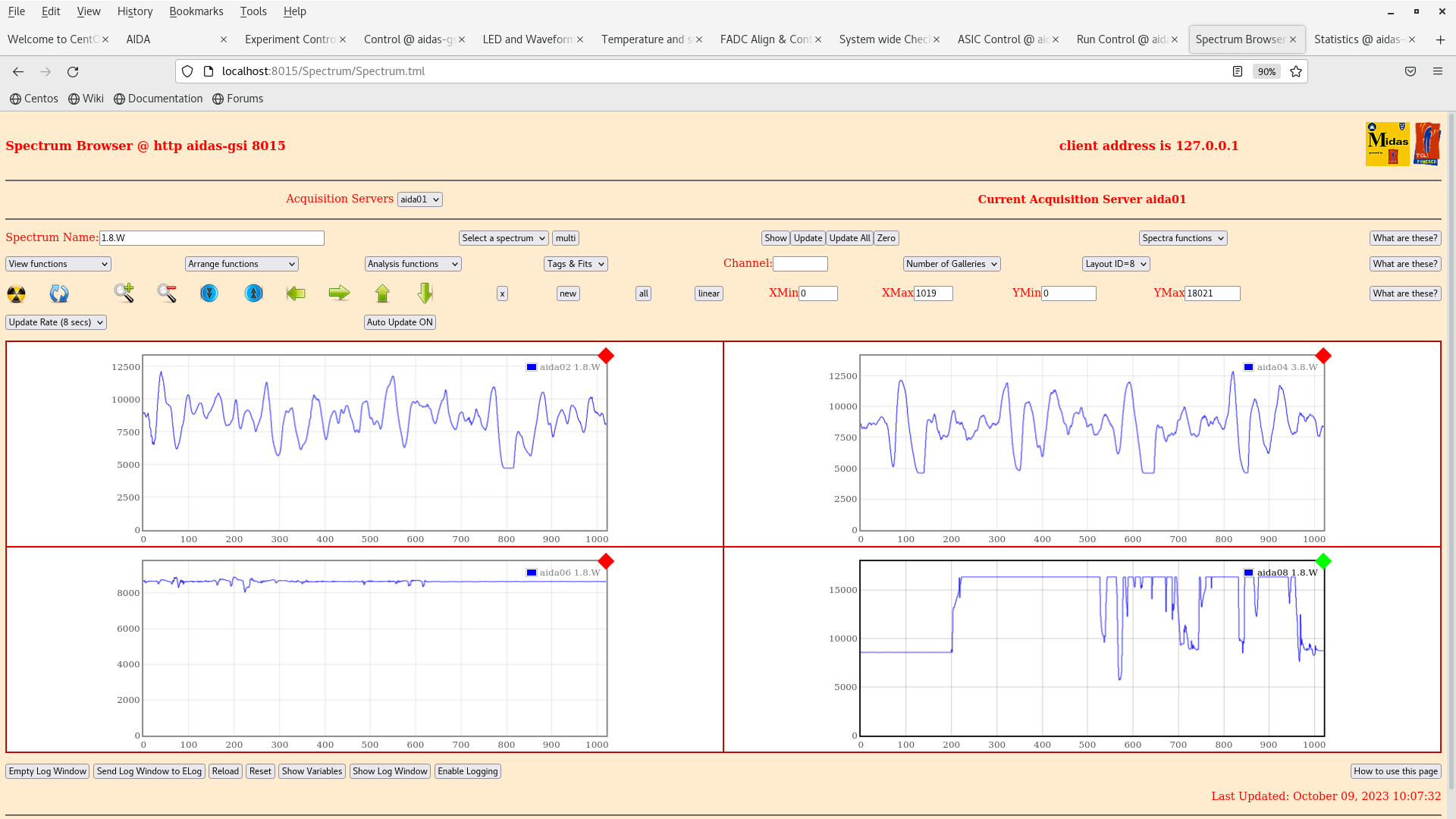Click green diamond marker on aida08 plot
Image resolution: width=1456 pixels, height=819 pixels.
1323,561
